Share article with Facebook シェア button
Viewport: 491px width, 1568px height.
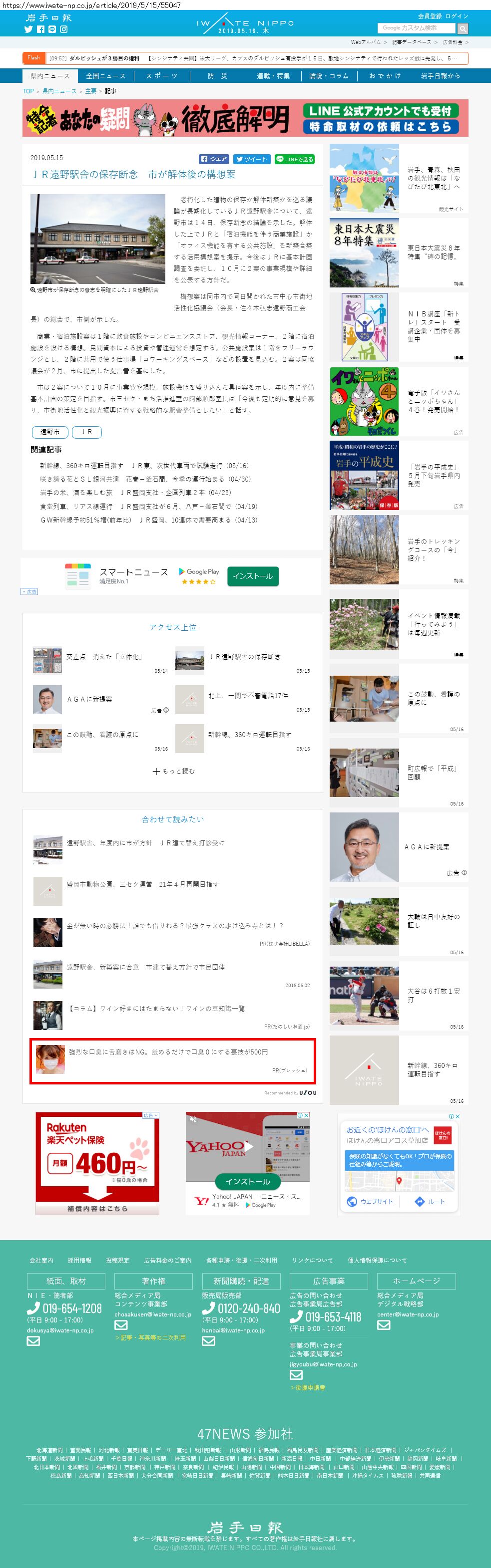click(214, 159)
